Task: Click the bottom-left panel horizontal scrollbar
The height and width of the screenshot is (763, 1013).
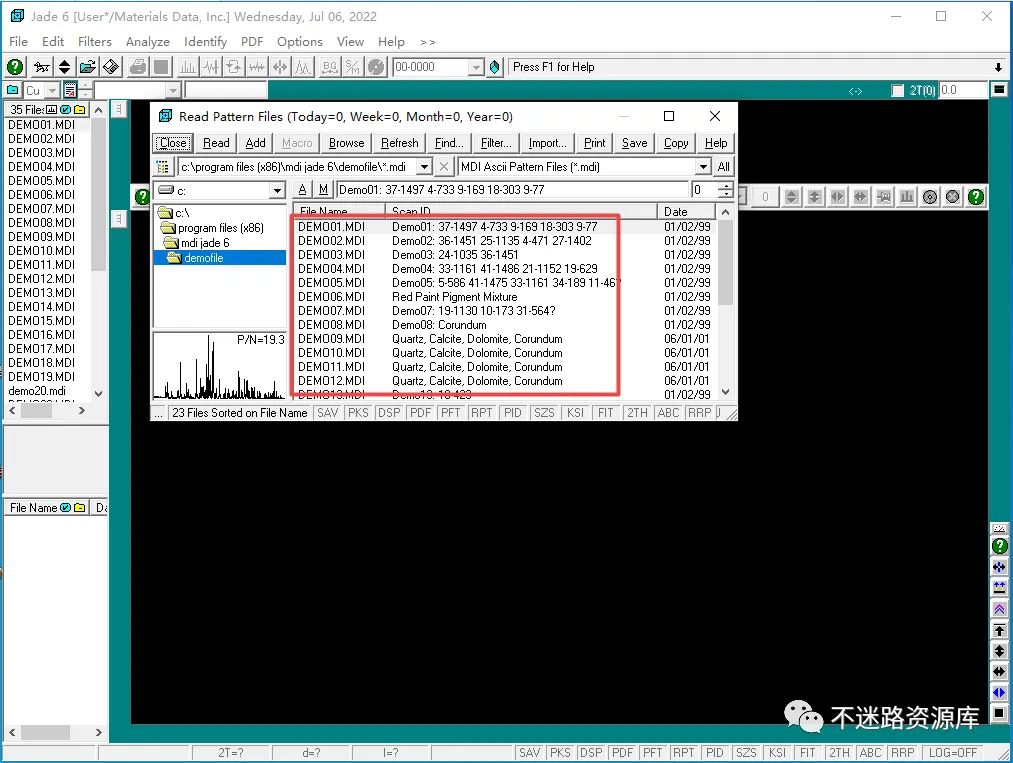Action: tap(55, 733)
